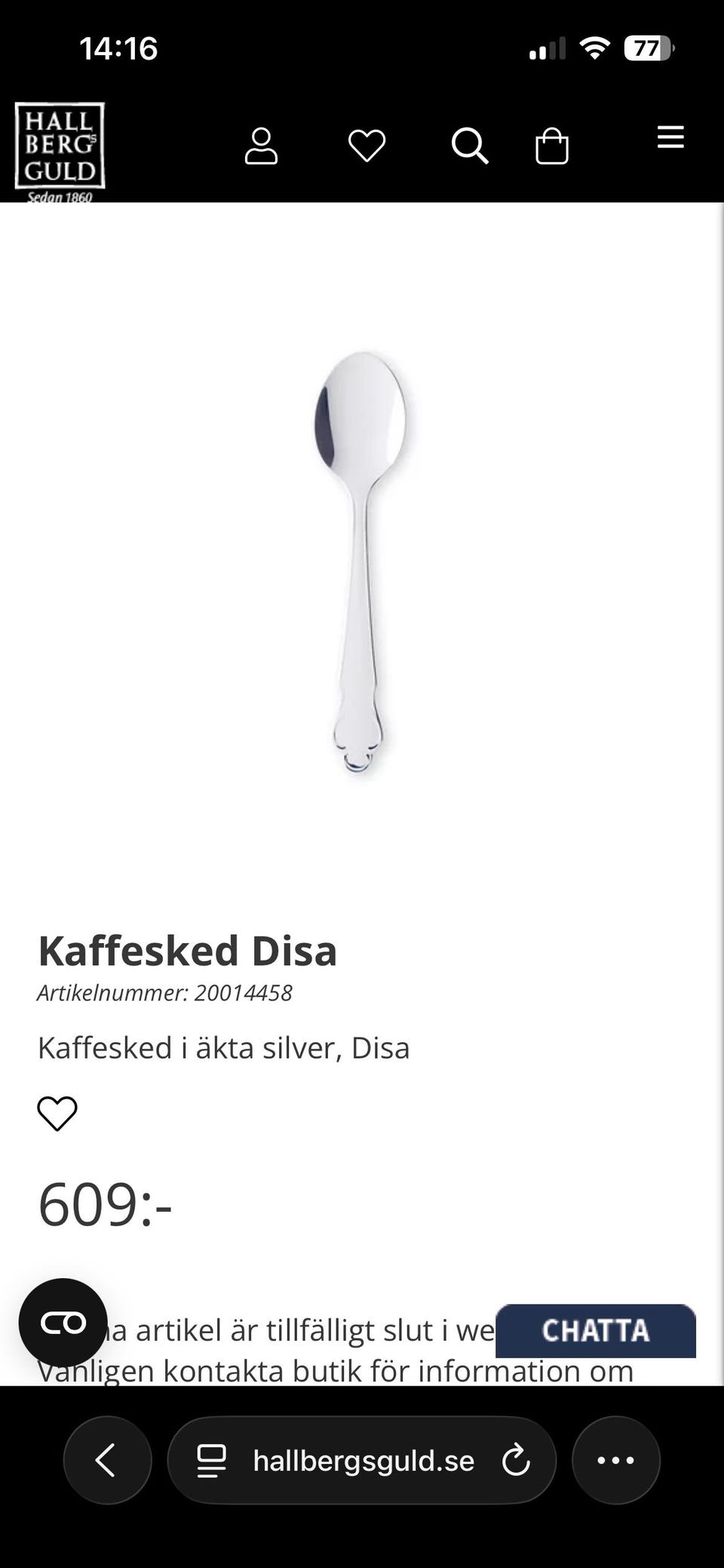Open the wishlist heart in header
The image size is (724, 1568).
click(367, 146)
